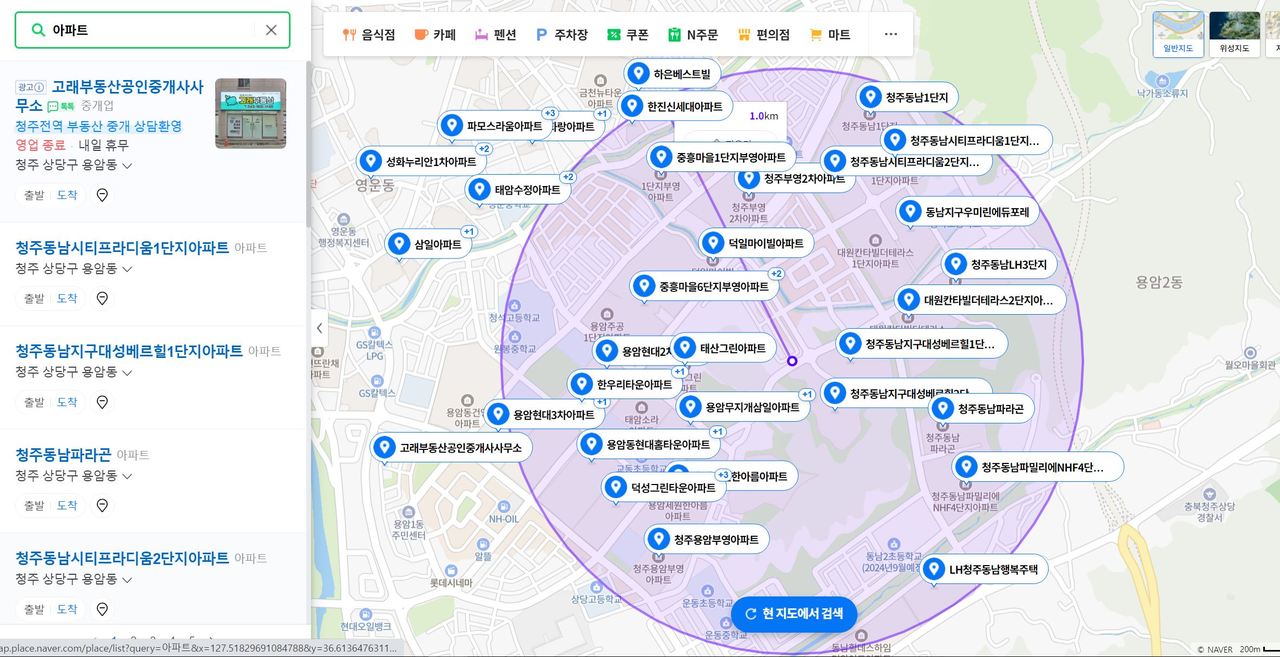Click the 덕일마이빌아파트 map marker

(756, 243)
